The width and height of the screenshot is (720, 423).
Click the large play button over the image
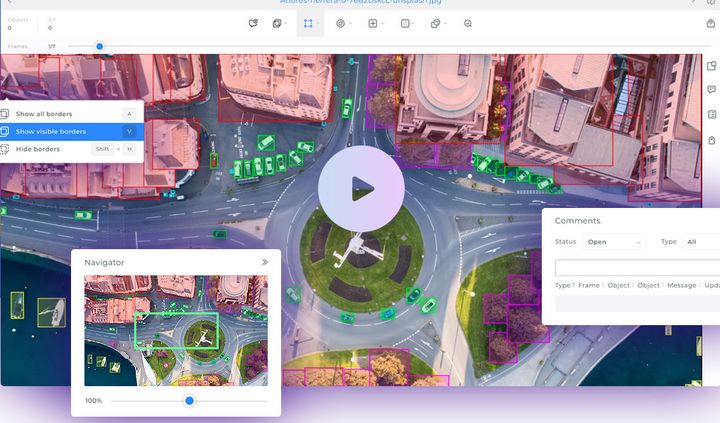tap(361, 189)
